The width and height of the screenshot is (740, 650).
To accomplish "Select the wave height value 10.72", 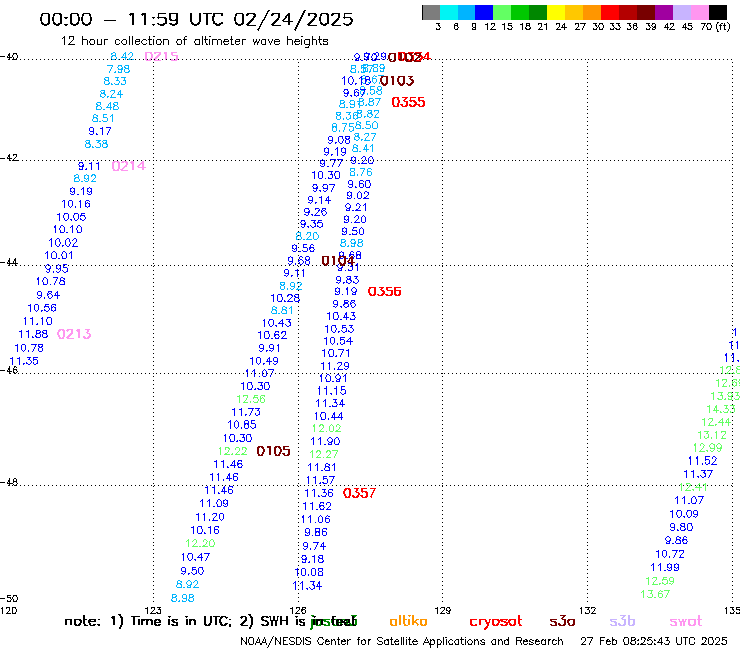I will pos(670,554).
